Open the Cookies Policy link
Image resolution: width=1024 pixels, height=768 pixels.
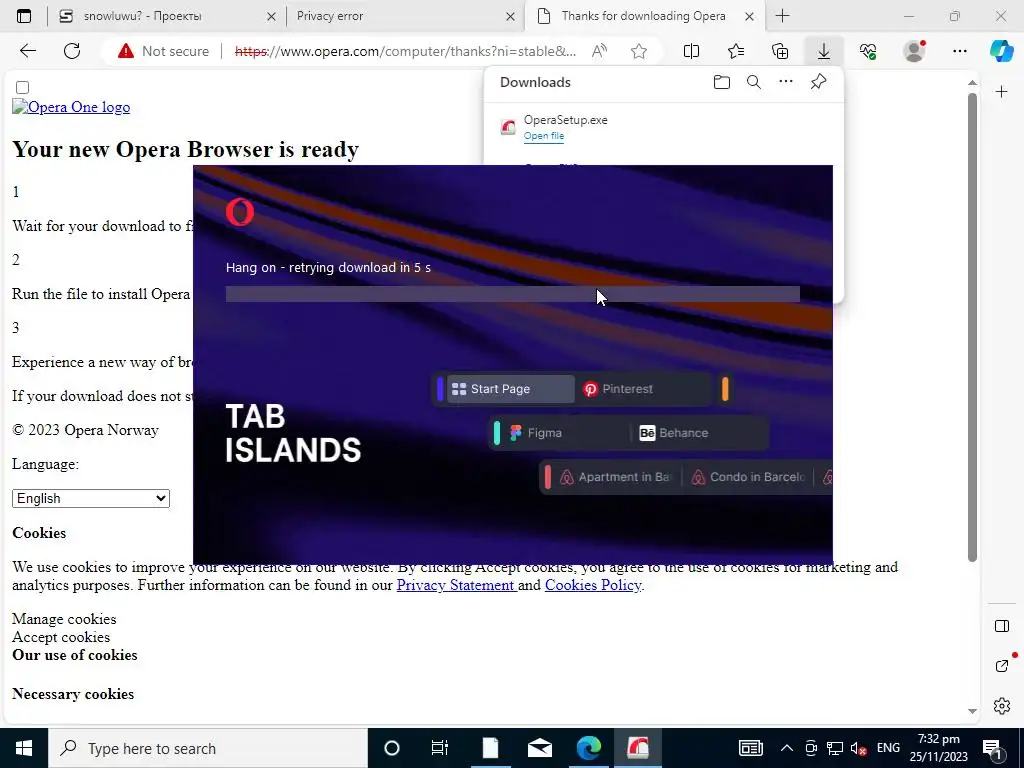click(593, 585)
